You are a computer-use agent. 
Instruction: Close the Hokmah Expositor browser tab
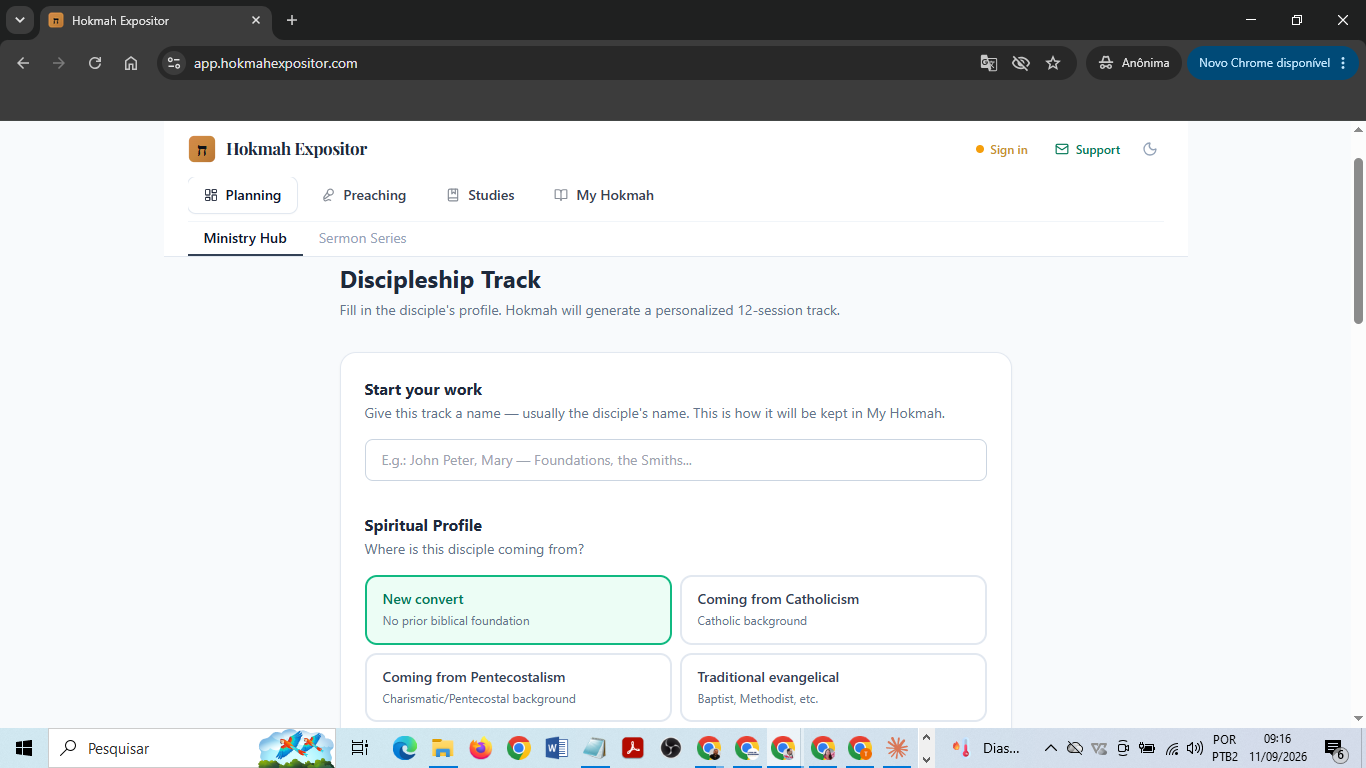[256, 20]
